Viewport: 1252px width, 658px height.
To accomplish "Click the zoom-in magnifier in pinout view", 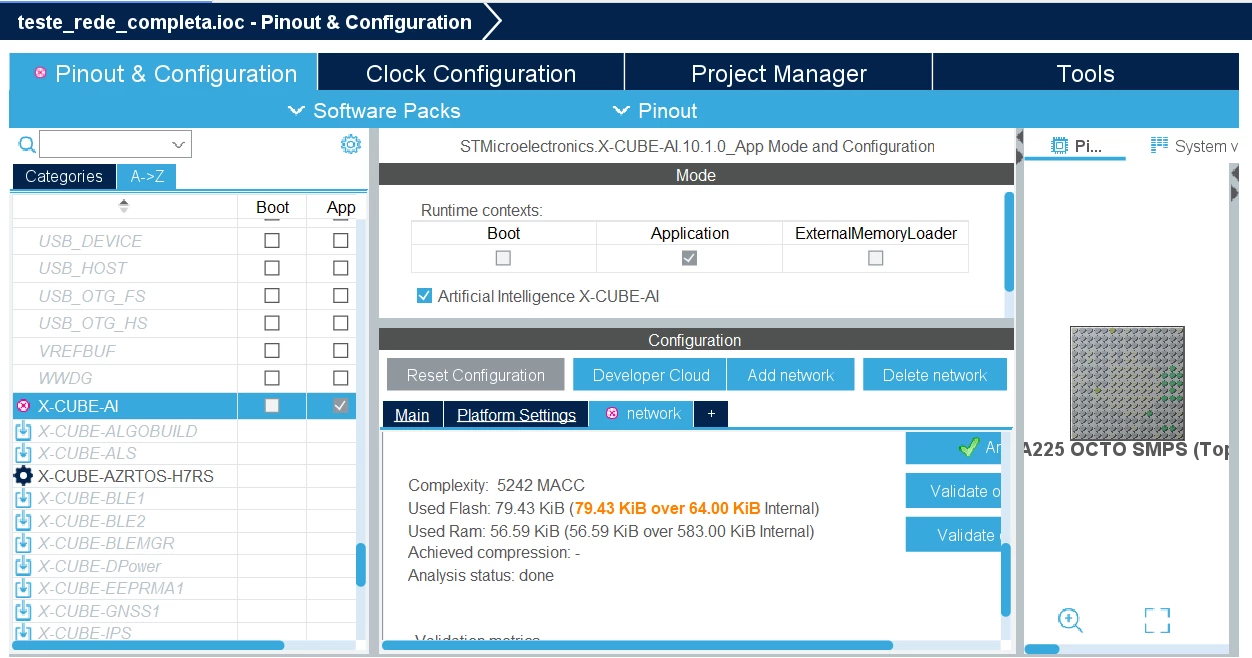I will (1070, 620).
